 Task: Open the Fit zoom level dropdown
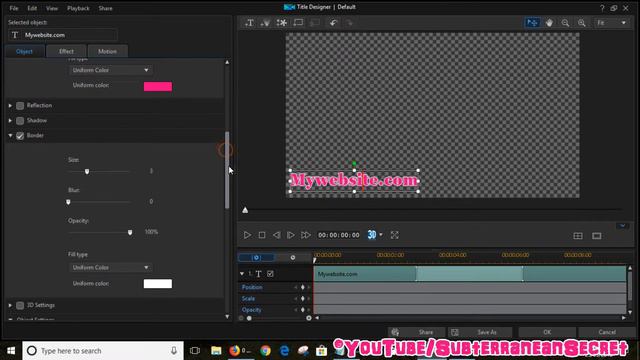pyautogui.click(x=611, y=23)
